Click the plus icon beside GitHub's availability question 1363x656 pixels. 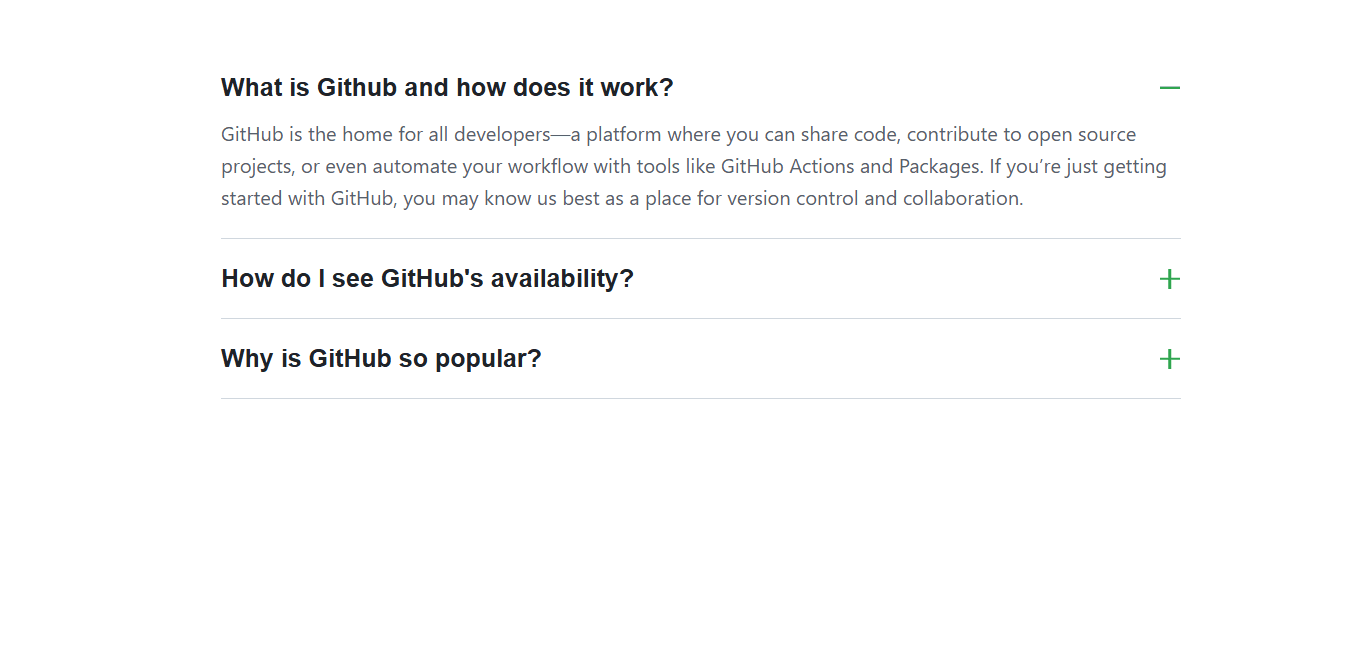[1169, 279]
